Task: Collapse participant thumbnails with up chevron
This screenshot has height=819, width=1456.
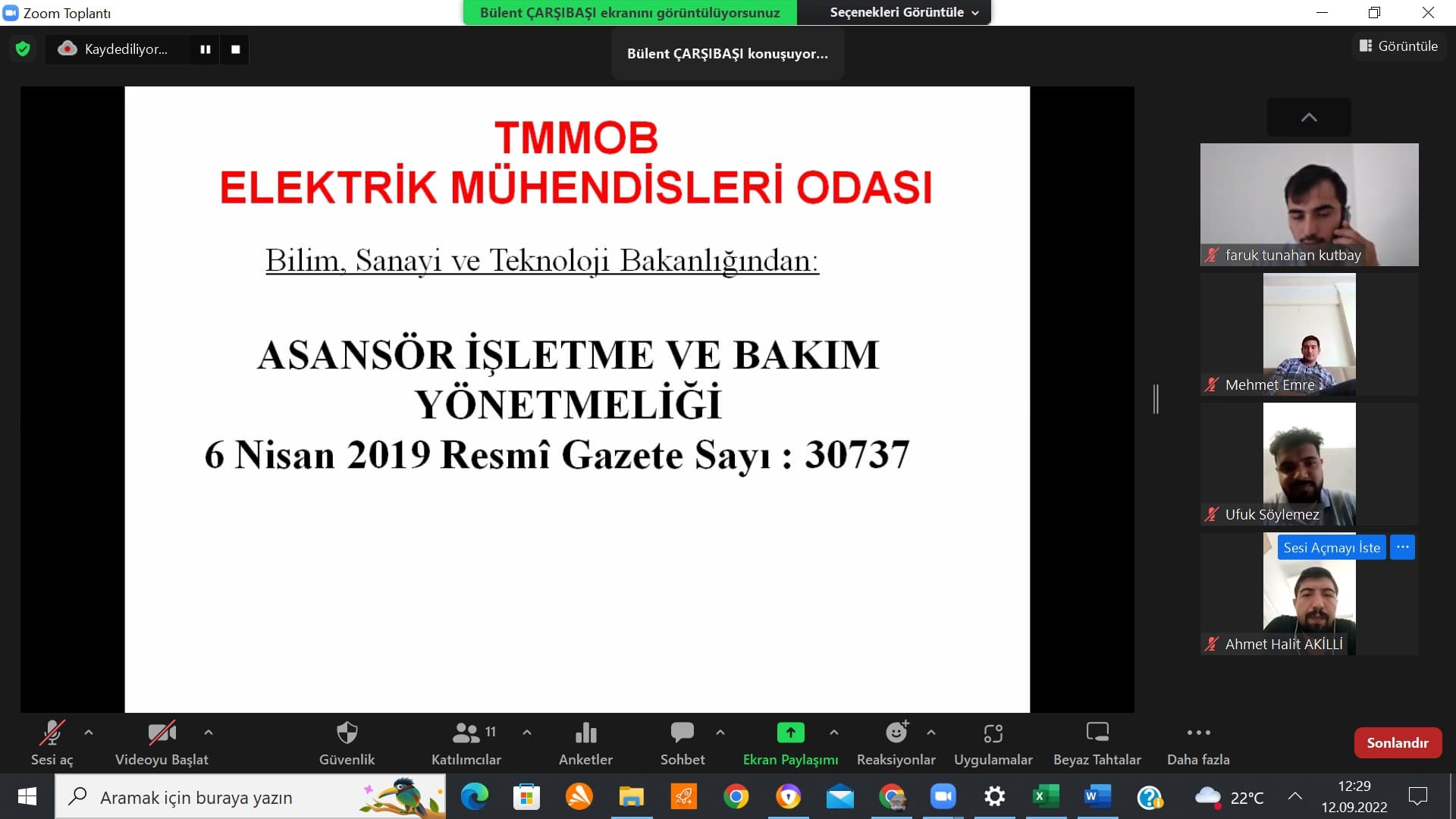Action: (1309, 118)
